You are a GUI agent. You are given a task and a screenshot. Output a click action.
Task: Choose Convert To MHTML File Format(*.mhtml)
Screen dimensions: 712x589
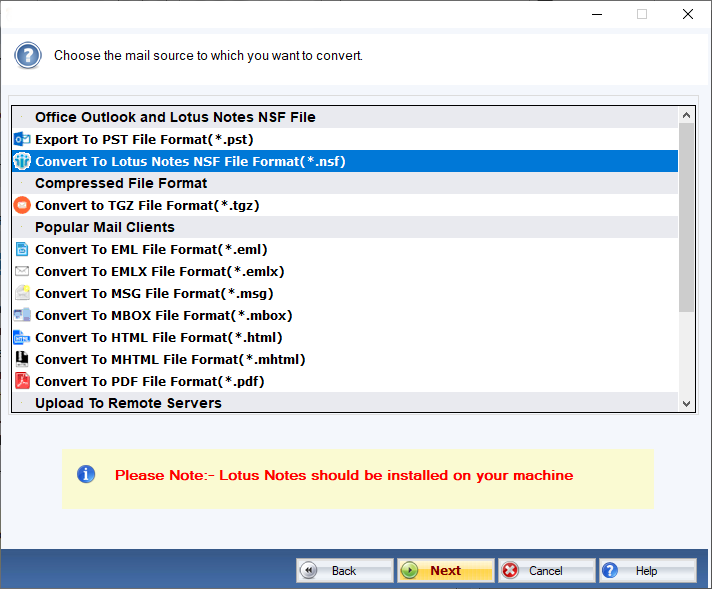[345, 359]
